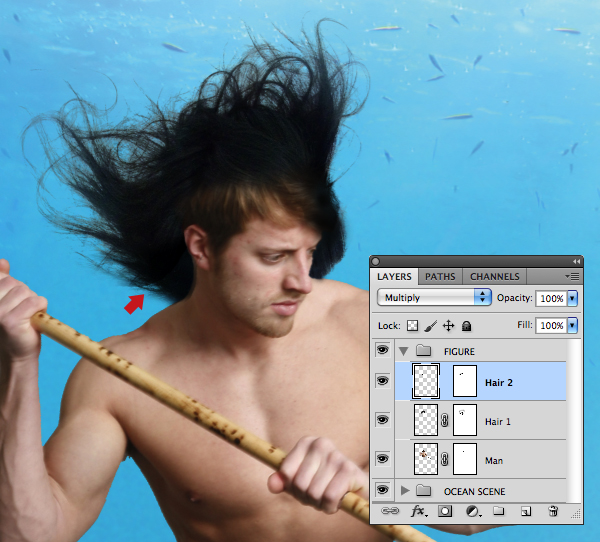Expand the OCEAN SCENE group
This screenshot has height=542, width=600.
[405, 490]
